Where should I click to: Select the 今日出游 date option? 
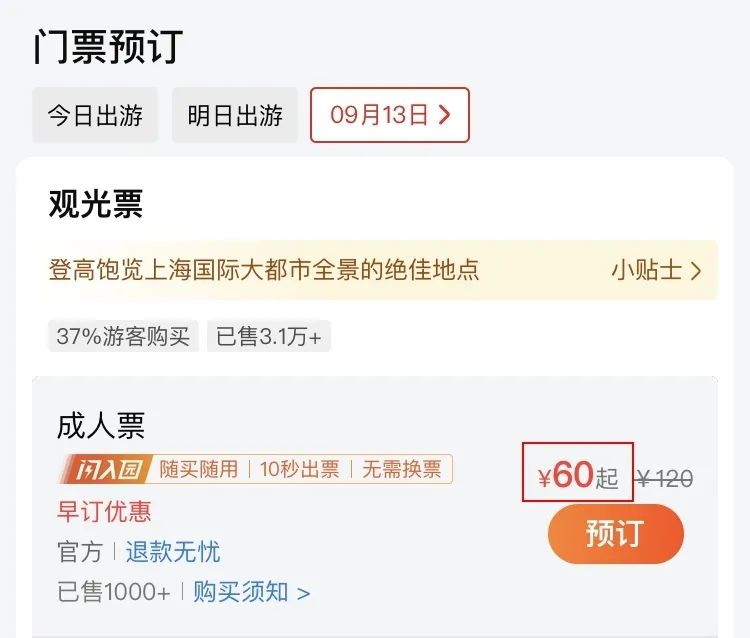point(95,115)
